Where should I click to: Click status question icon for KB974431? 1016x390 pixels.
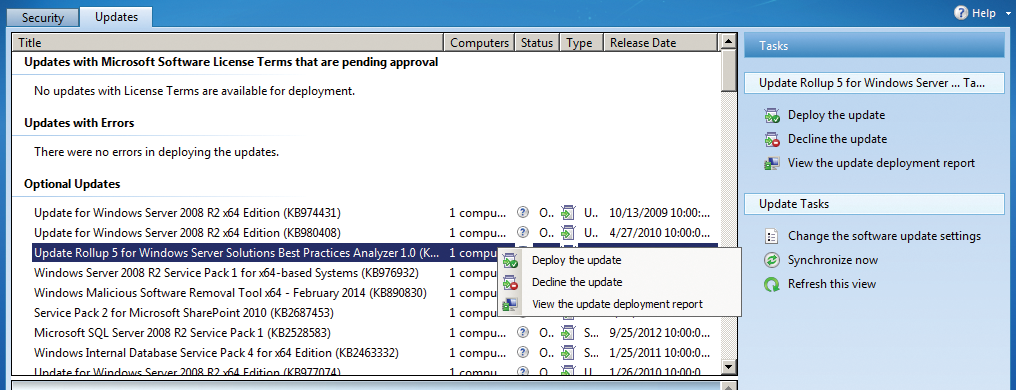(x=523, y=212)
